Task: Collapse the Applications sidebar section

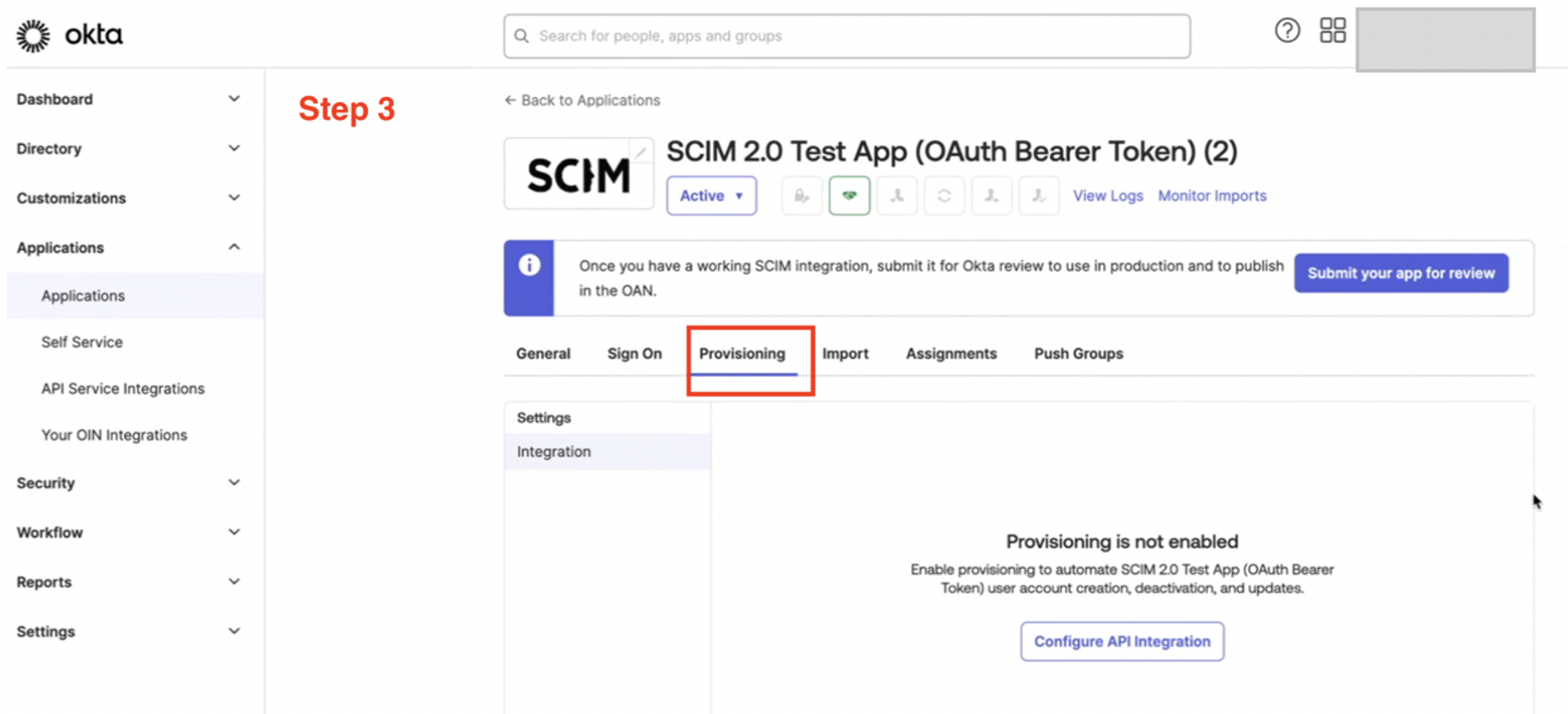Action: click(233, 247)
